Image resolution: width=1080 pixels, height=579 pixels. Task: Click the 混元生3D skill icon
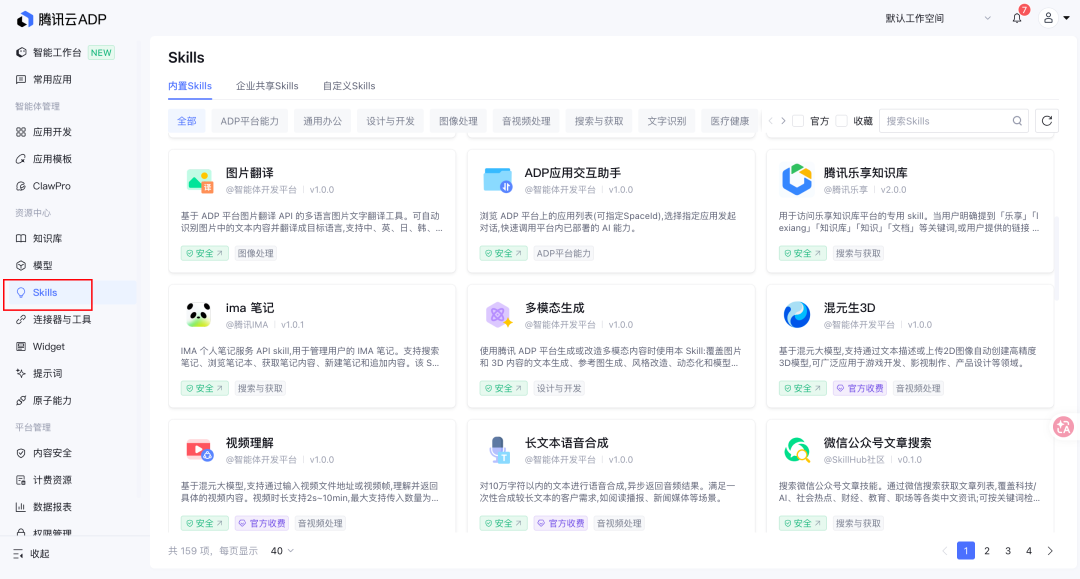coord(797,315)
